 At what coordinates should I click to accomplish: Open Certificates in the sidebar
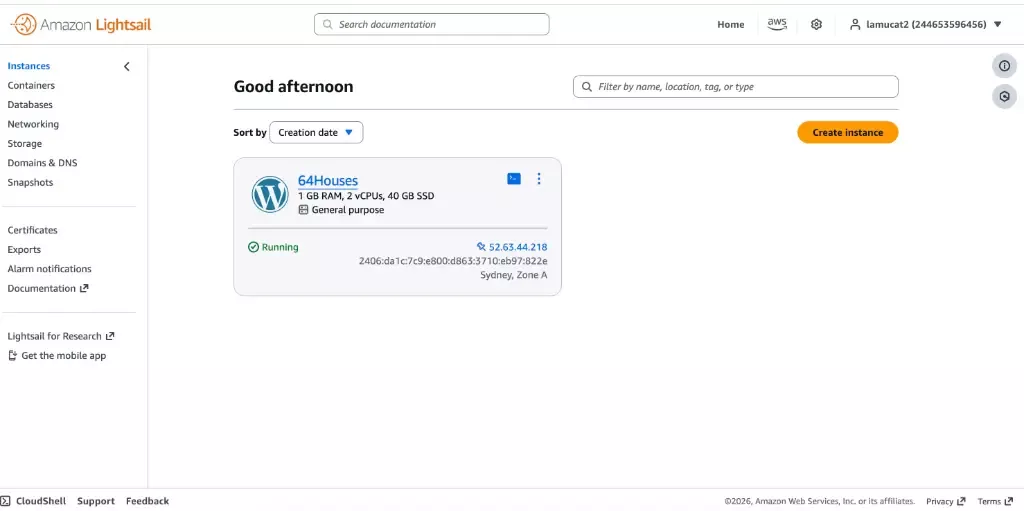pos(33,230)
